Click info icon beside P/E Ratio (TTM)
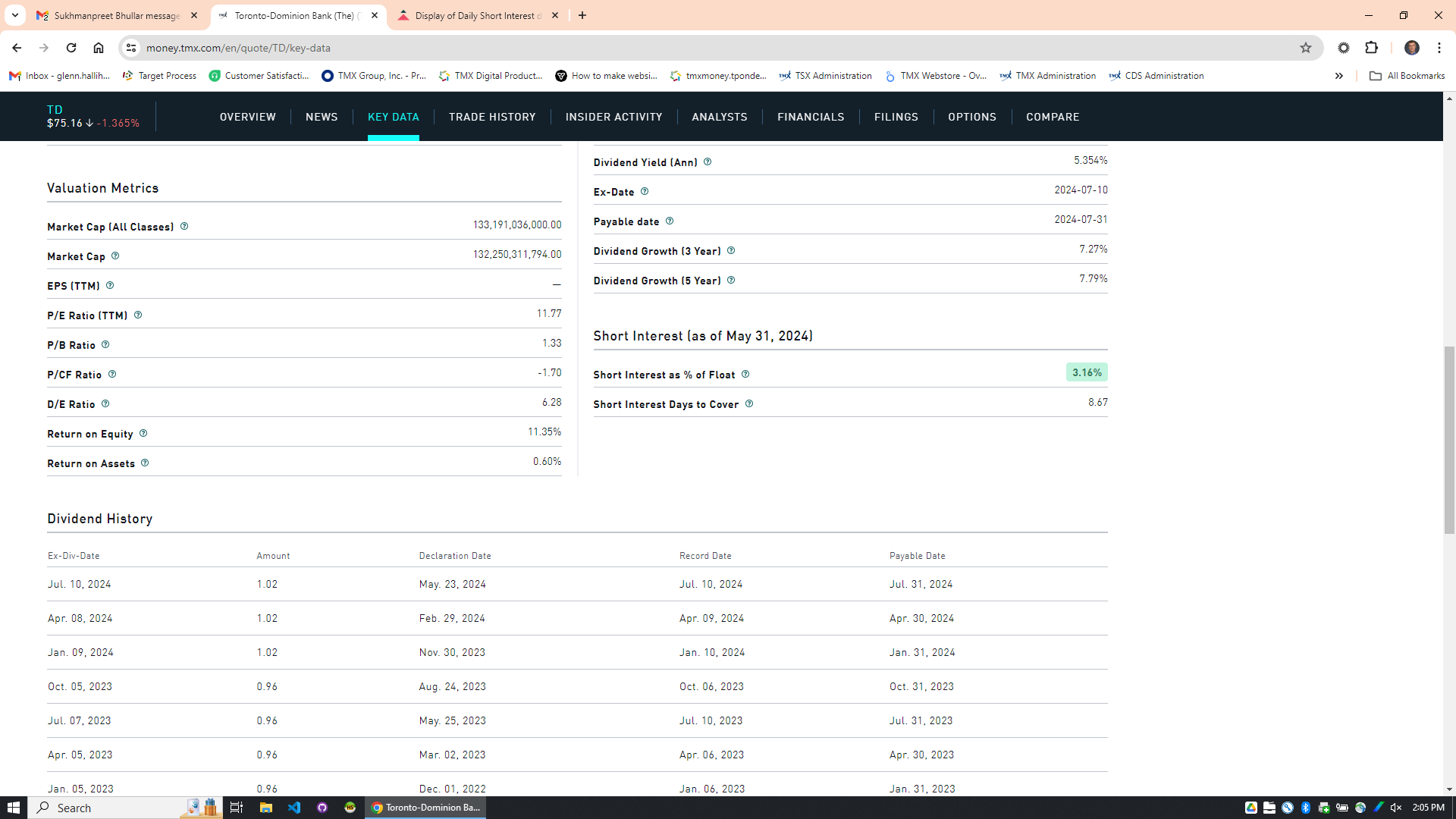Screen dimensions: 1456x819 pyautogui.click(x=138, y=315)
